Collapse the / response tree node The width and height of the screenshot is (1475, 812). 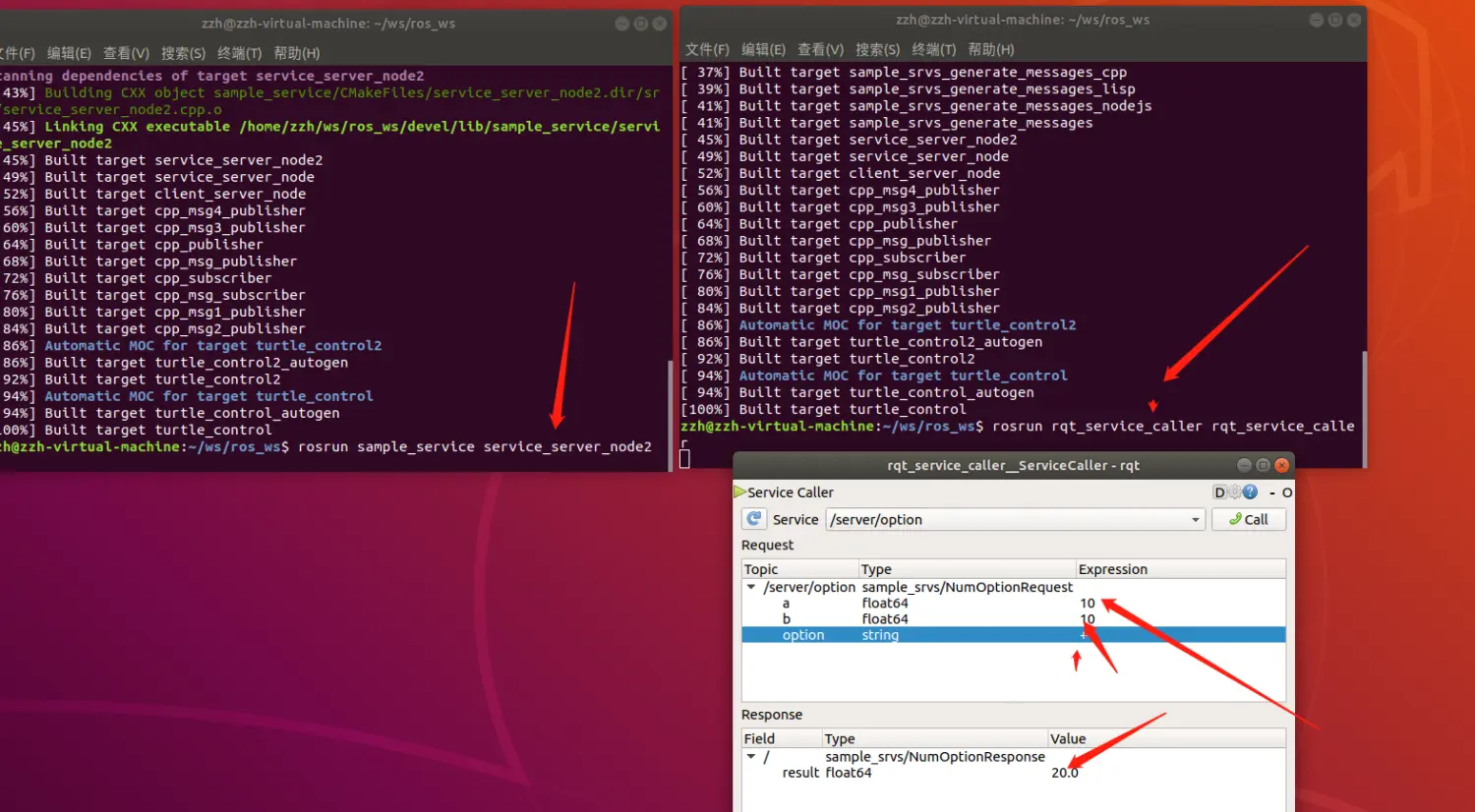tap(751, 757)
